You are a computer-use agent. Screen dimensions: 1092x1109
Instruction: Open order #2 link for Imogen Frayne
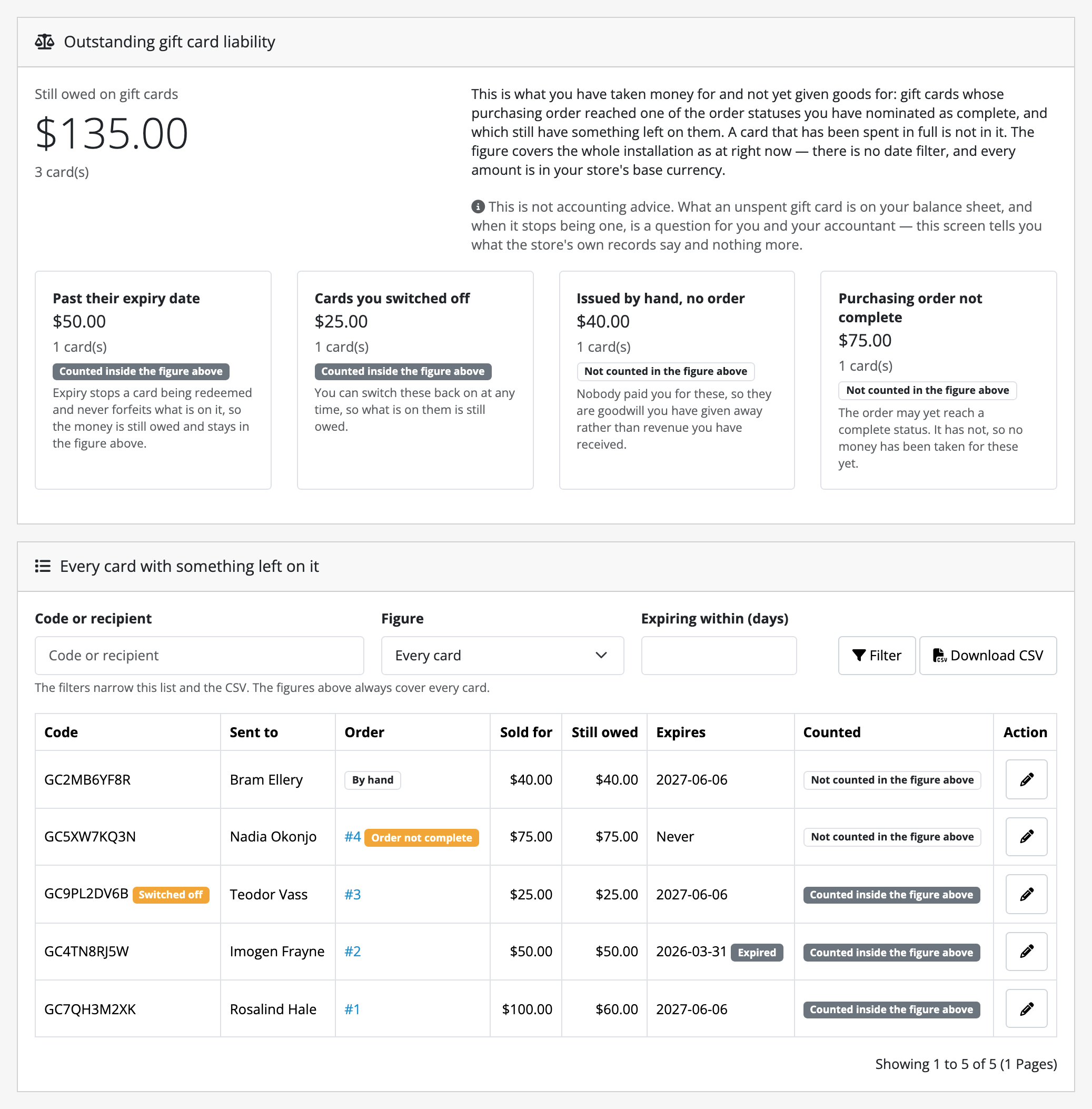(x=352, y=951)
